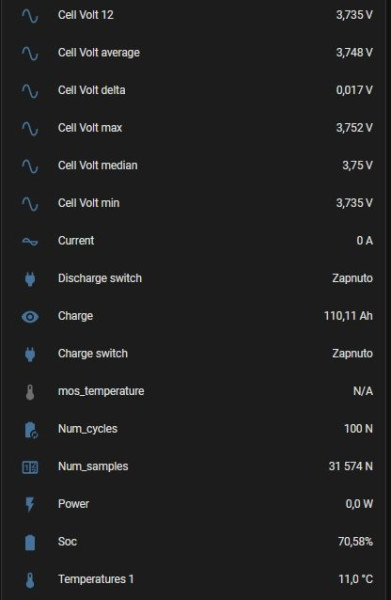The width and height of the screenshot is (391, 600).
Task: Click the Charge value 110,11 Ah
Action: point(348,316)
